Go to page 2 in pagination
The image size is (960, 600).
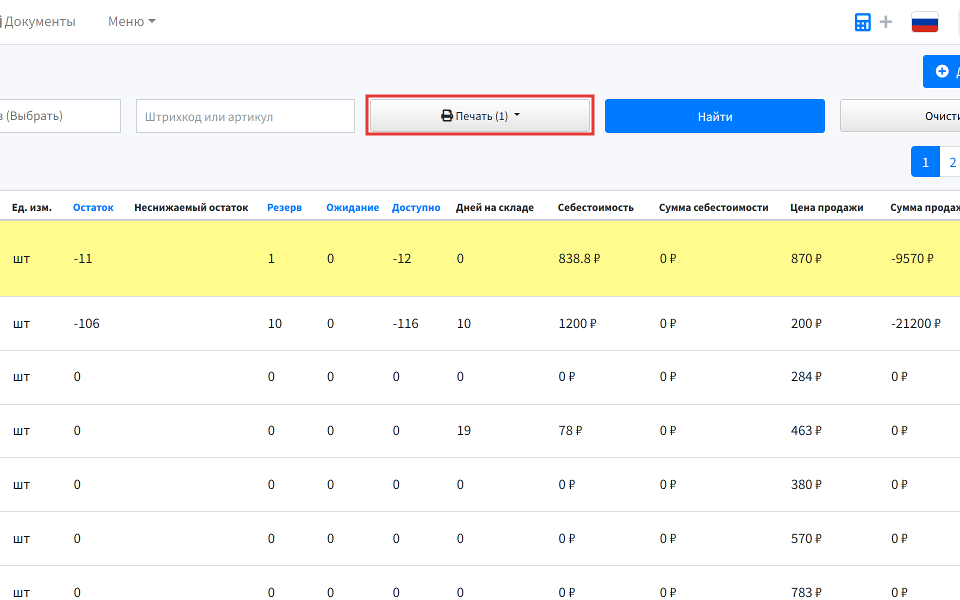(x=950, y=162)
